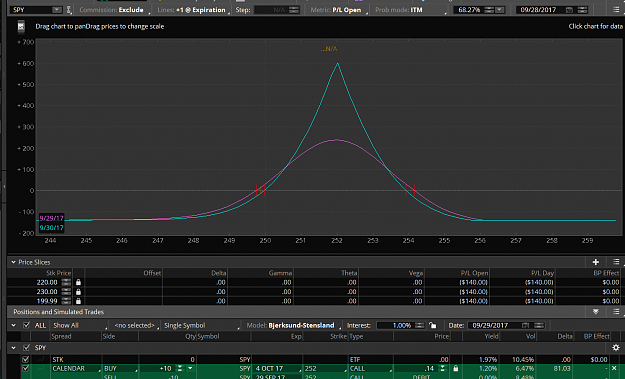Viewport: 625px width, 379px height.
Task: Click the chart icon in CALENDAR row
Action: pos(40,368)
